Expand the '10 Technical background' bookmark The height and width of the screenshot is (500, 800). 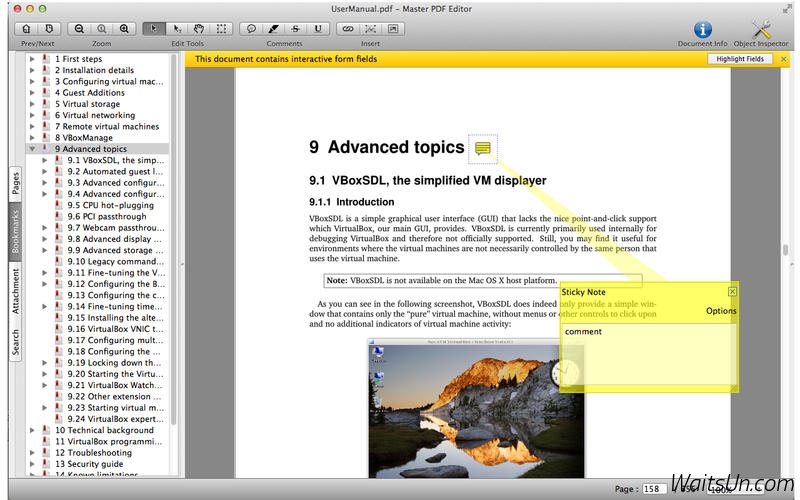pos(32,430)
